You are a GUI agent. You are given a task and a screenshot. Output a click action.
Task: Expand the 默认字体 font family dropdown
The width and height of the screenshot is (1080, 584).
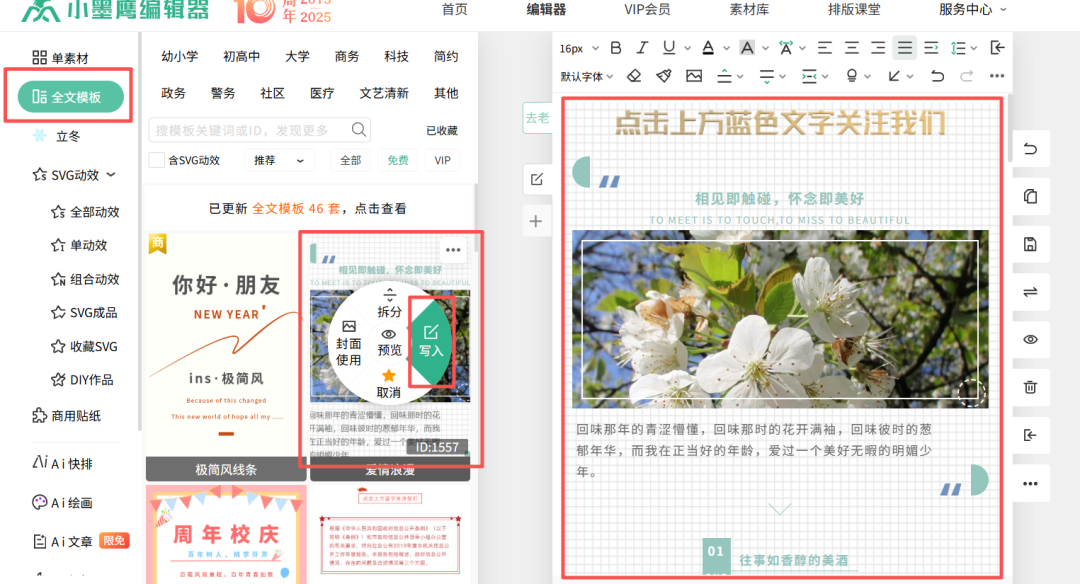pos(586,76)
